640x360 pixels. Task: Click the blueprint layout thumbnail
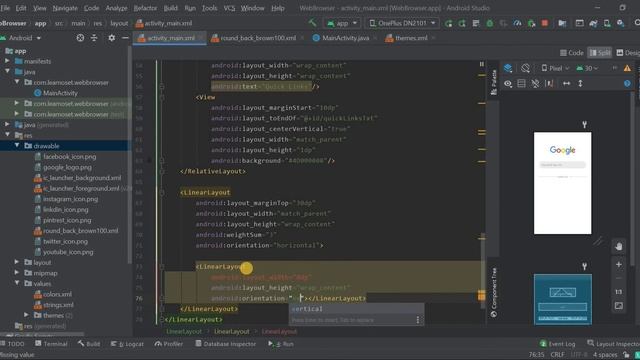pos(563,299)
